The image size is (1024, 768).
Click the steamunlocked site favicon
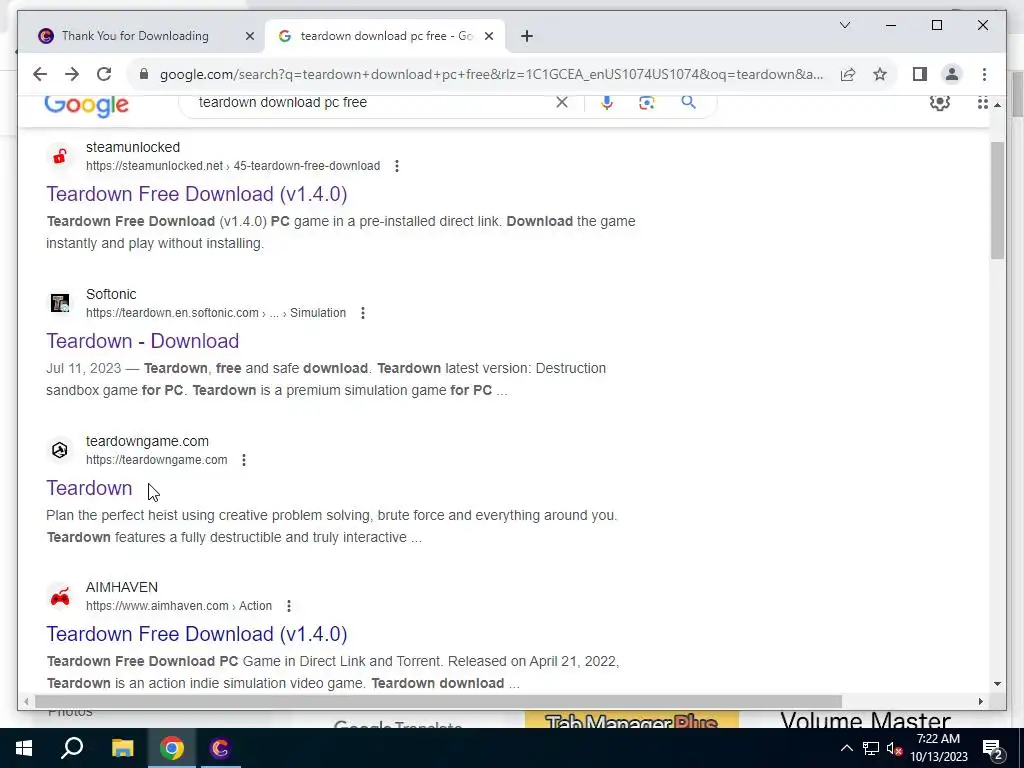pyautogui.click(x=59, y=156)
